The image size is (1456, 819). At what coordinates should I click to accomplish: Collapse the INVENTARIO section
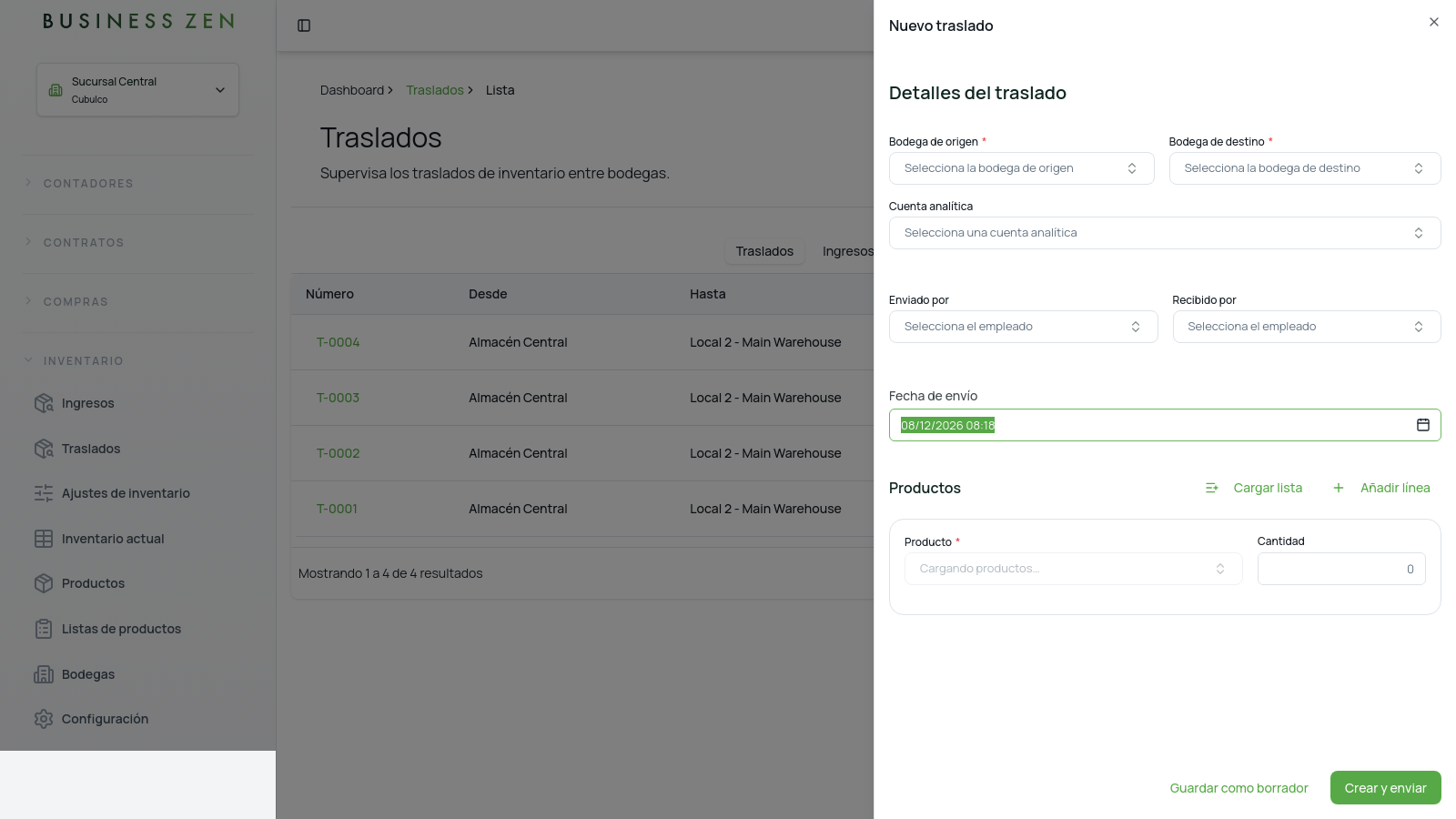click(83, 361)
